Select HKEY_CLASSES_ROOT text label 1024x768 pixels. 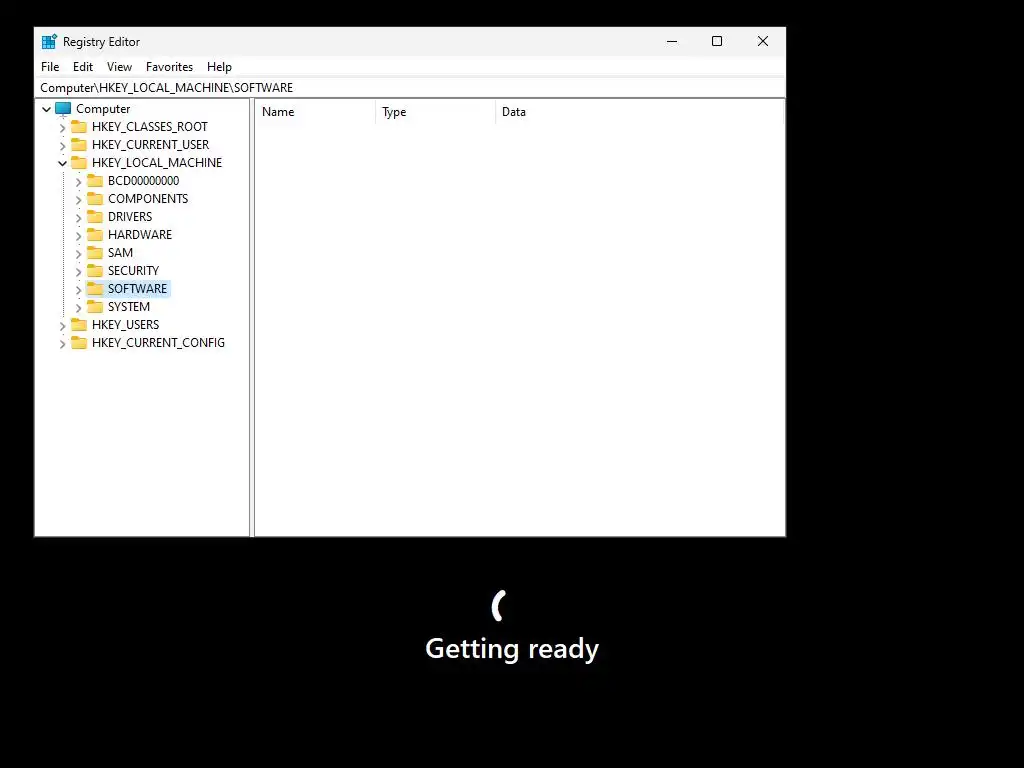pyautogui.click(x=150, y=127)
